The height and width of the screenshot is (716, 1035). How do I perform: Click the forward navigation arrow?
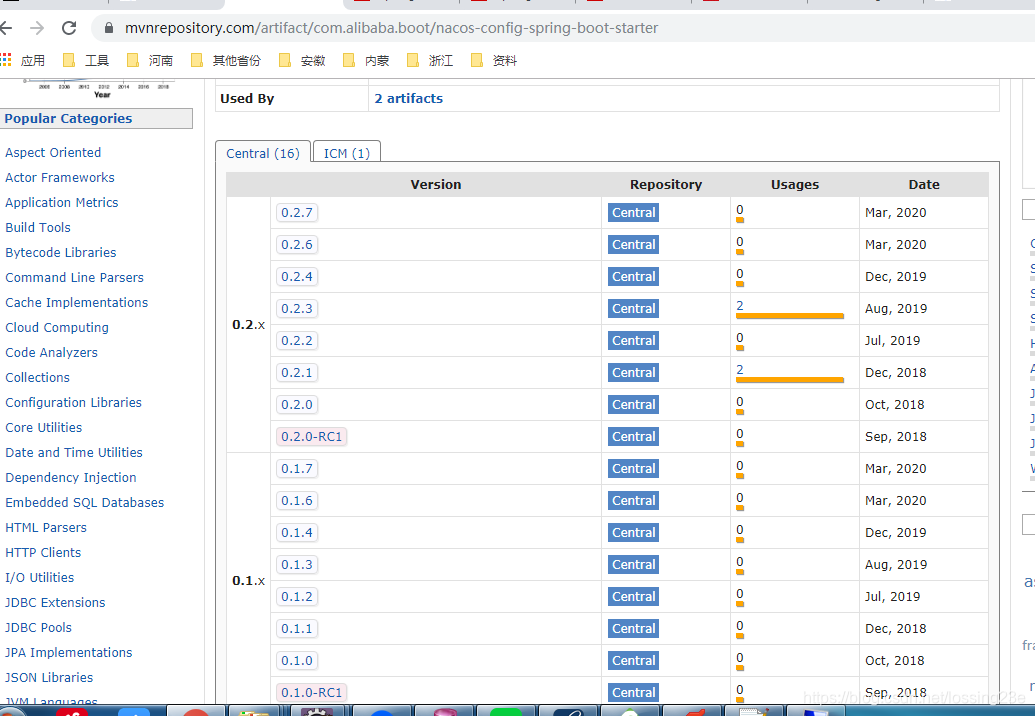38,29
